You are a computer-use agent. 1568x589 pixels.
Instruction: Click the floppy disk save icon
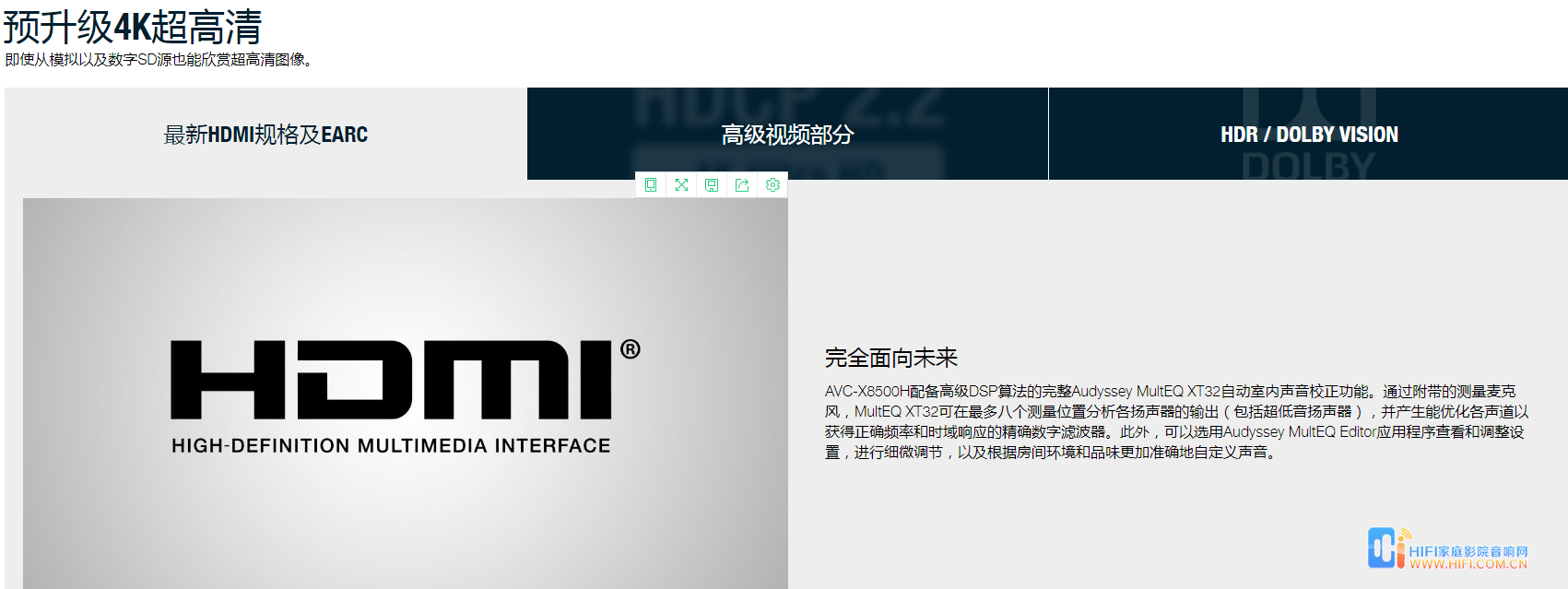tap(712, 184)
